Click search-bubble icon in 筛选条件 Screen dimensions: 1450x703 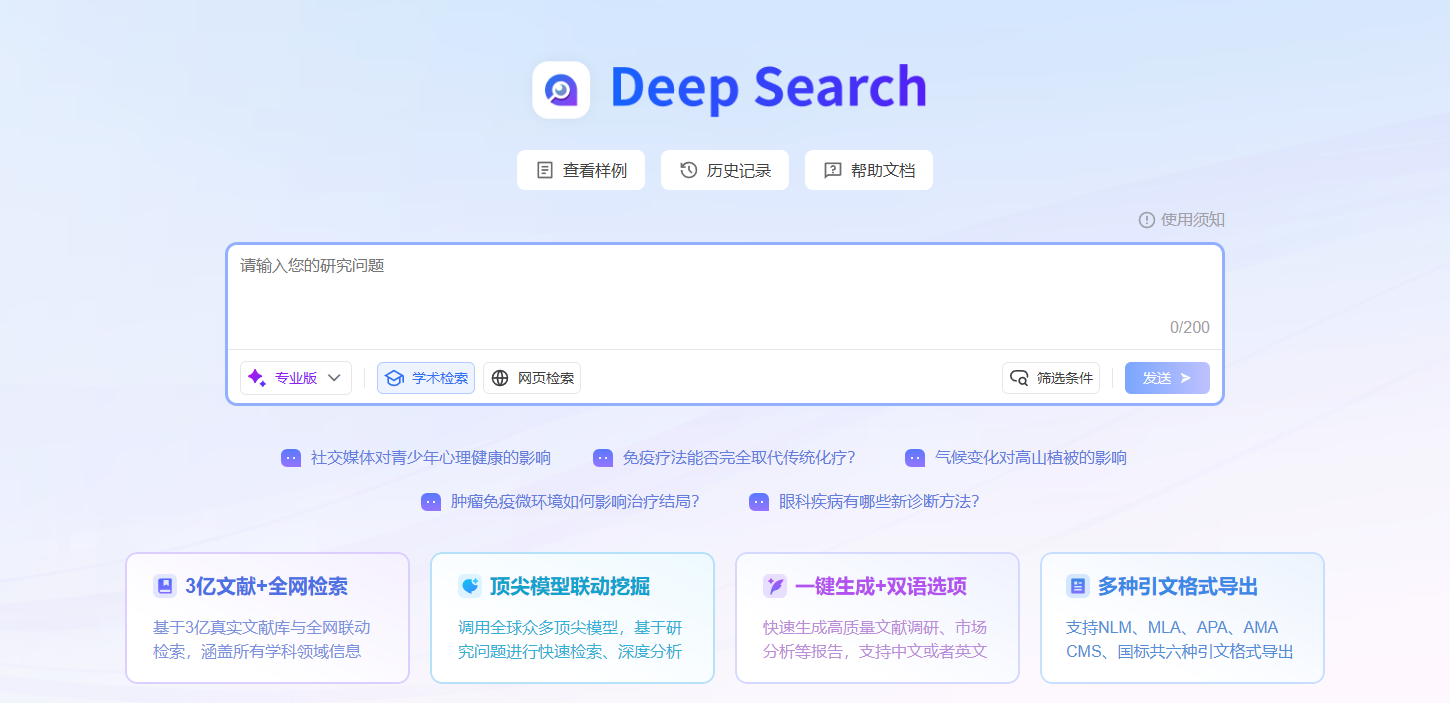pos(1019,378)
